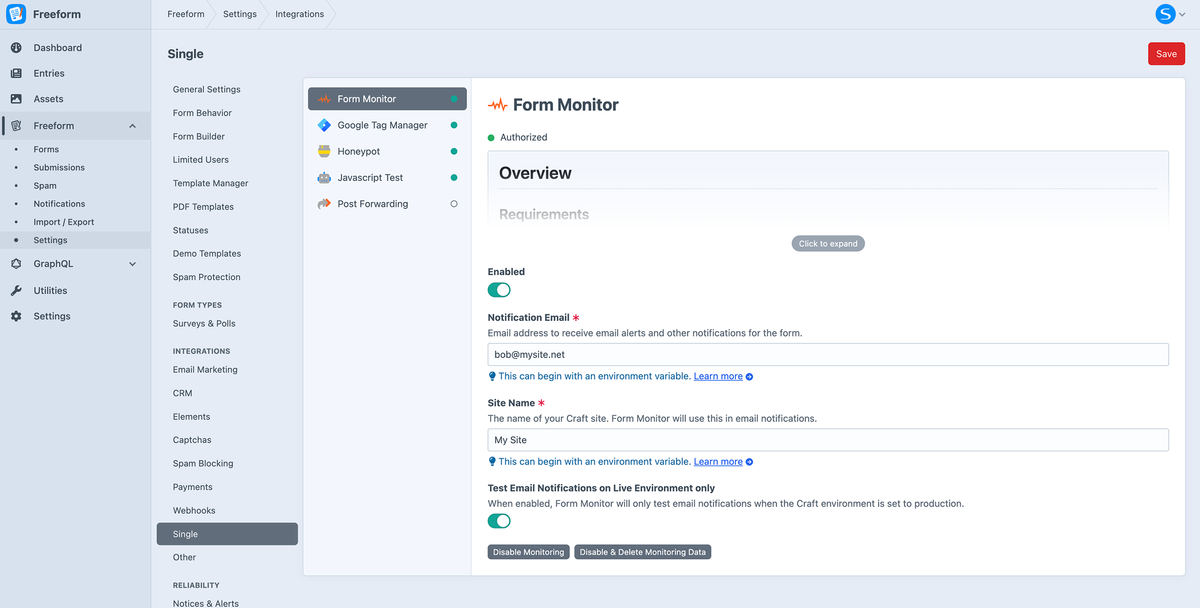Click the Assets image icon
Screen dimensions: 1200x608
click(x=16, y=99)
